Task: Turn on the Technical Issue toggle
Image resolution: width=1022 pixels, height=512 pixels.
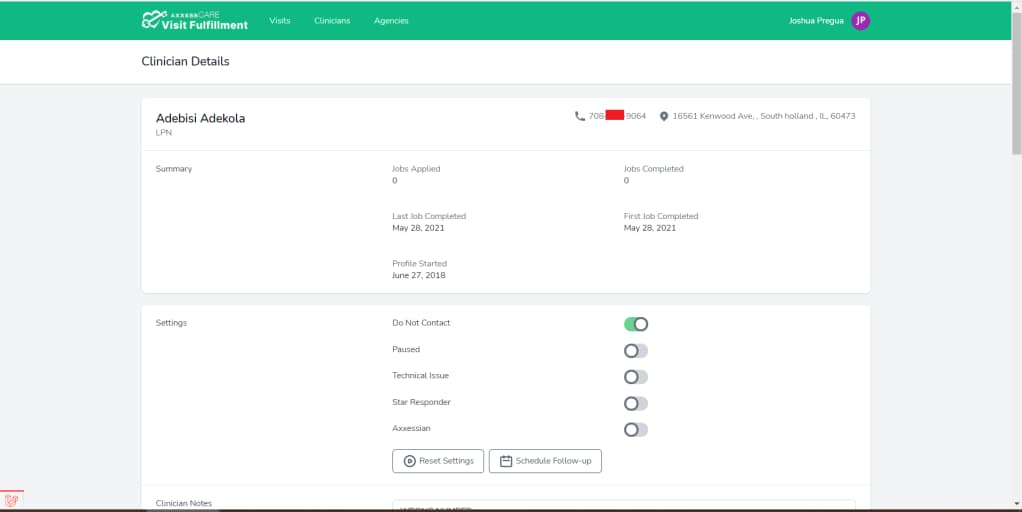Action: click(635, 377)
